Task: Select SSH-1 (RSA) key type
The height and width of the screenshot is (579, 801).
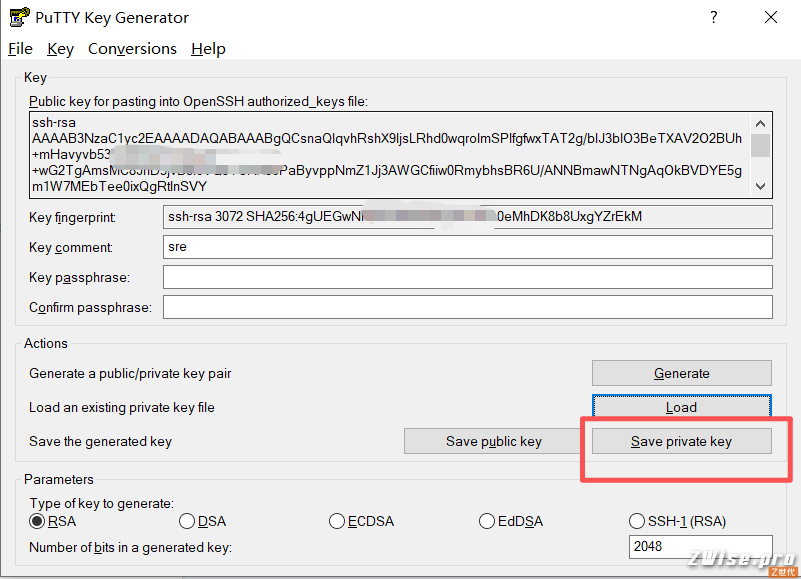Action: (637, 521)
